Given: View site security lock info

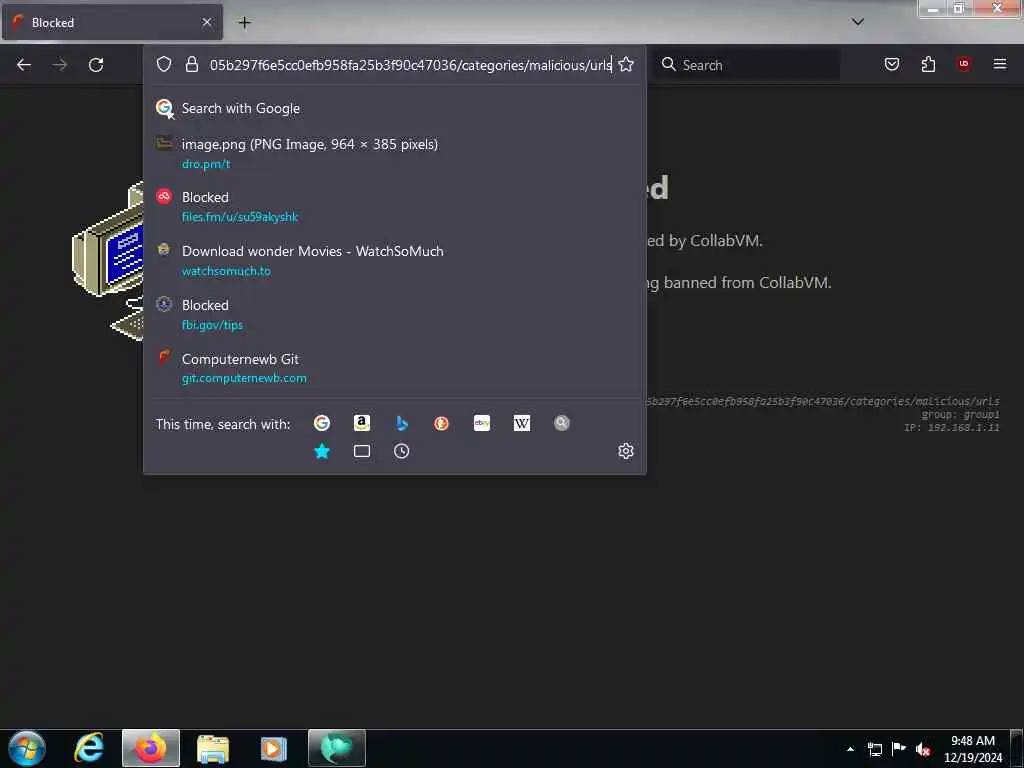Looking at the screenshot, I should pos(191,64).
